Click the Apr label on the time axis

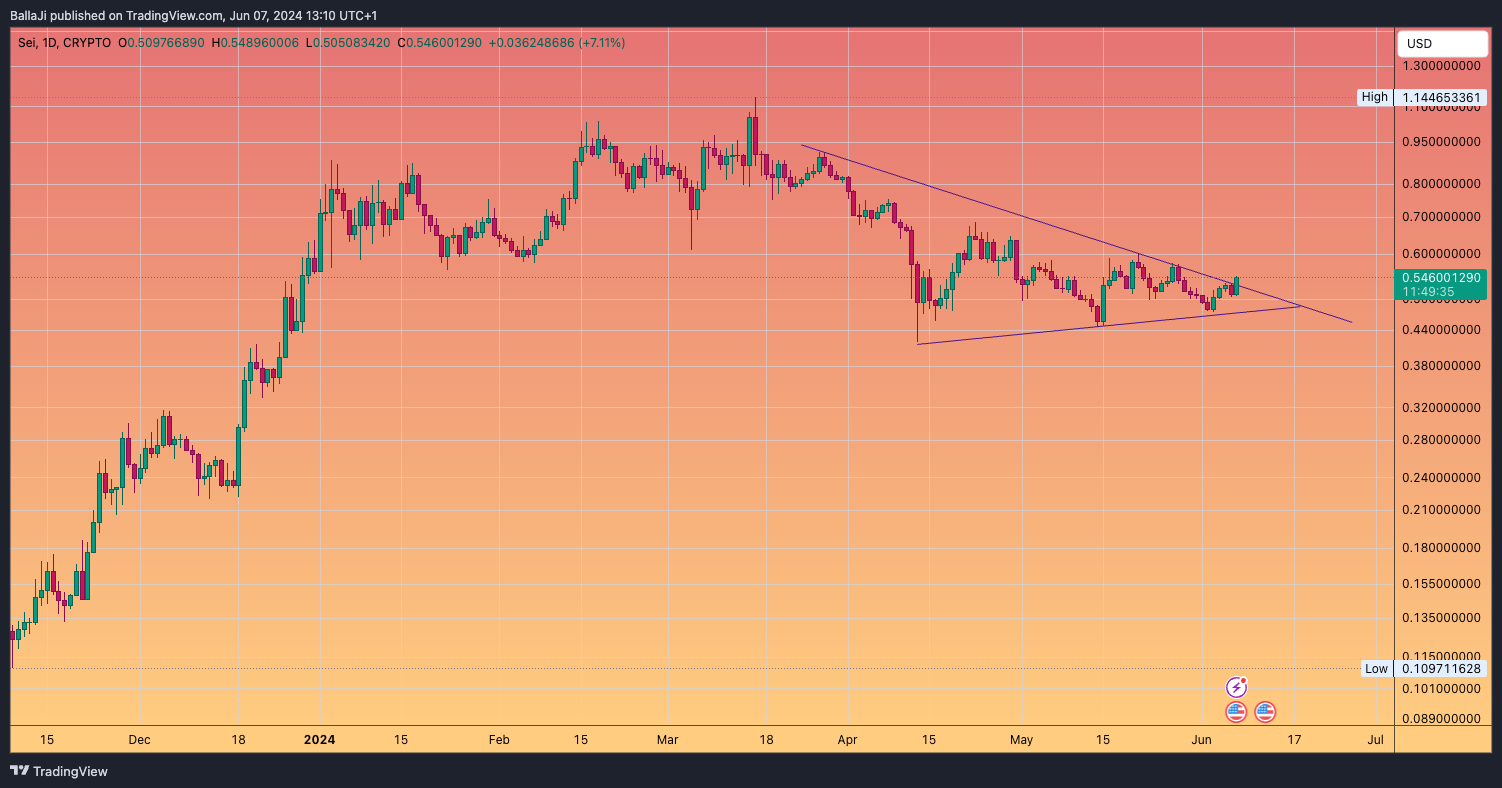[x=848, y=740]
